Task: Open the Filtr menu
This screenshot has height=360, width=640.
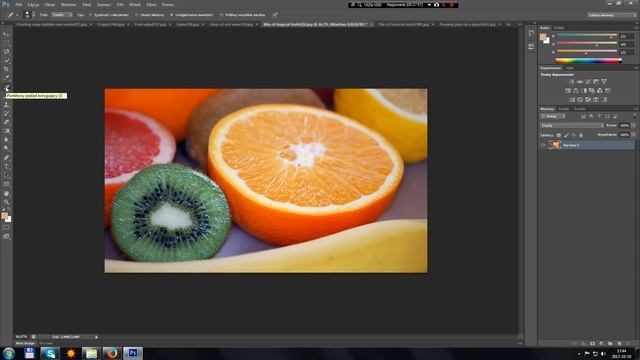Action: click(120, 5)
